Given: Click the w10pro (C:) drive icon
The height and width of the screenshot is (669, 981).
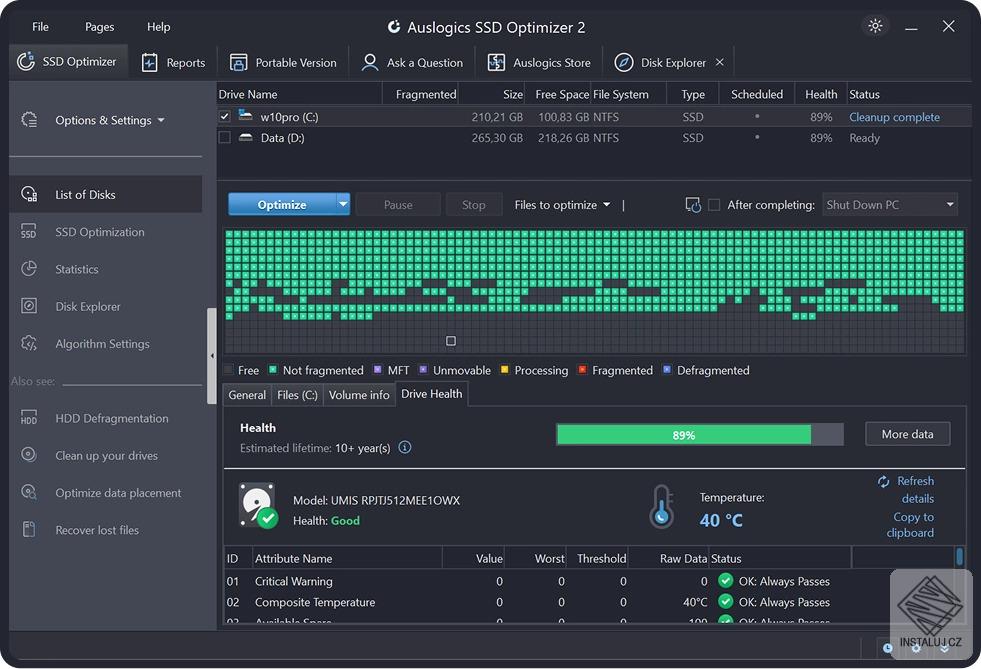Looking at the screenshot, I should (245, 116).
